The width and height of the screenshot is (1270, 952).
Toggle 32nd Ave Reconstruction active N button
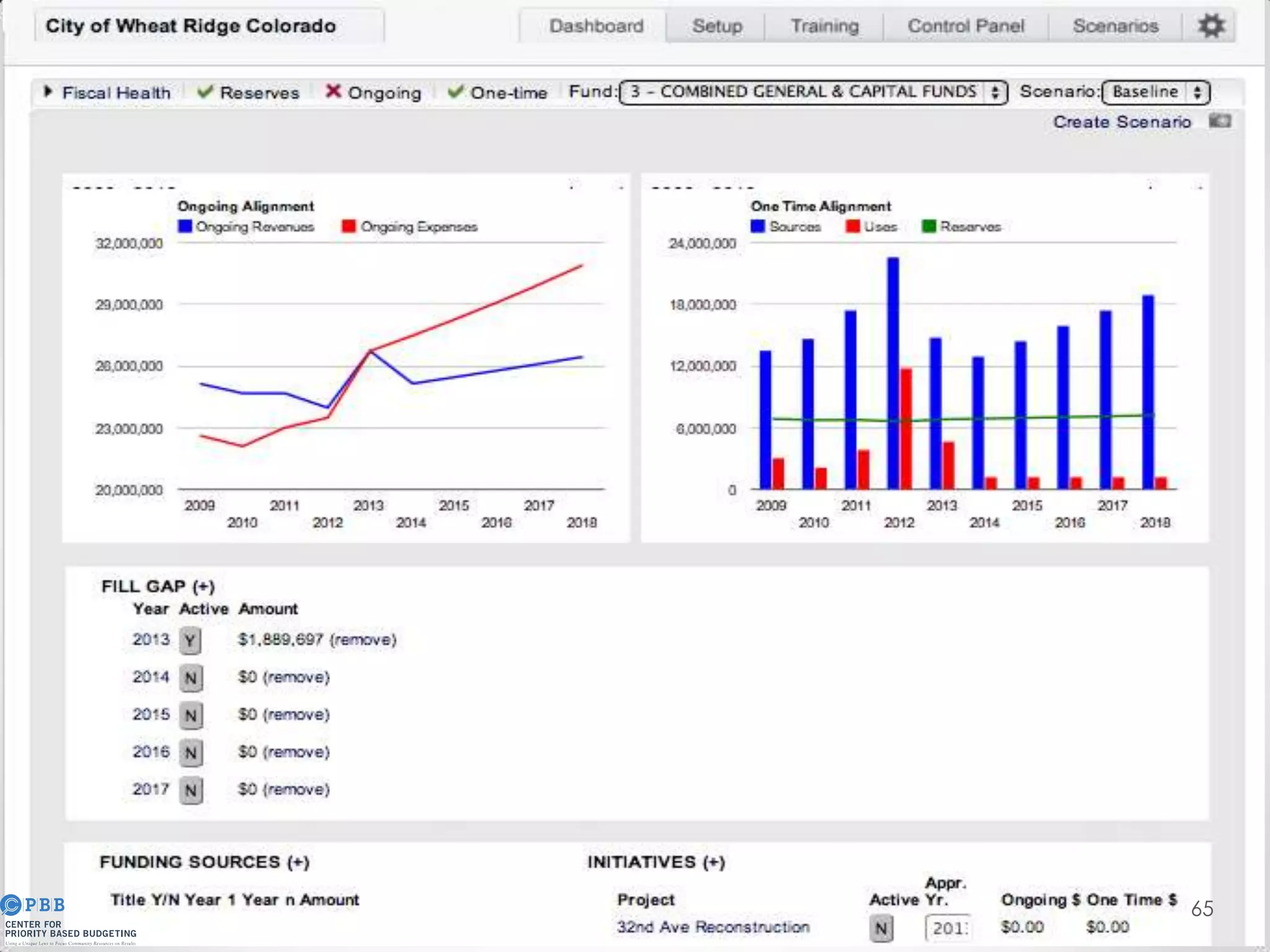tap(881, 928)
